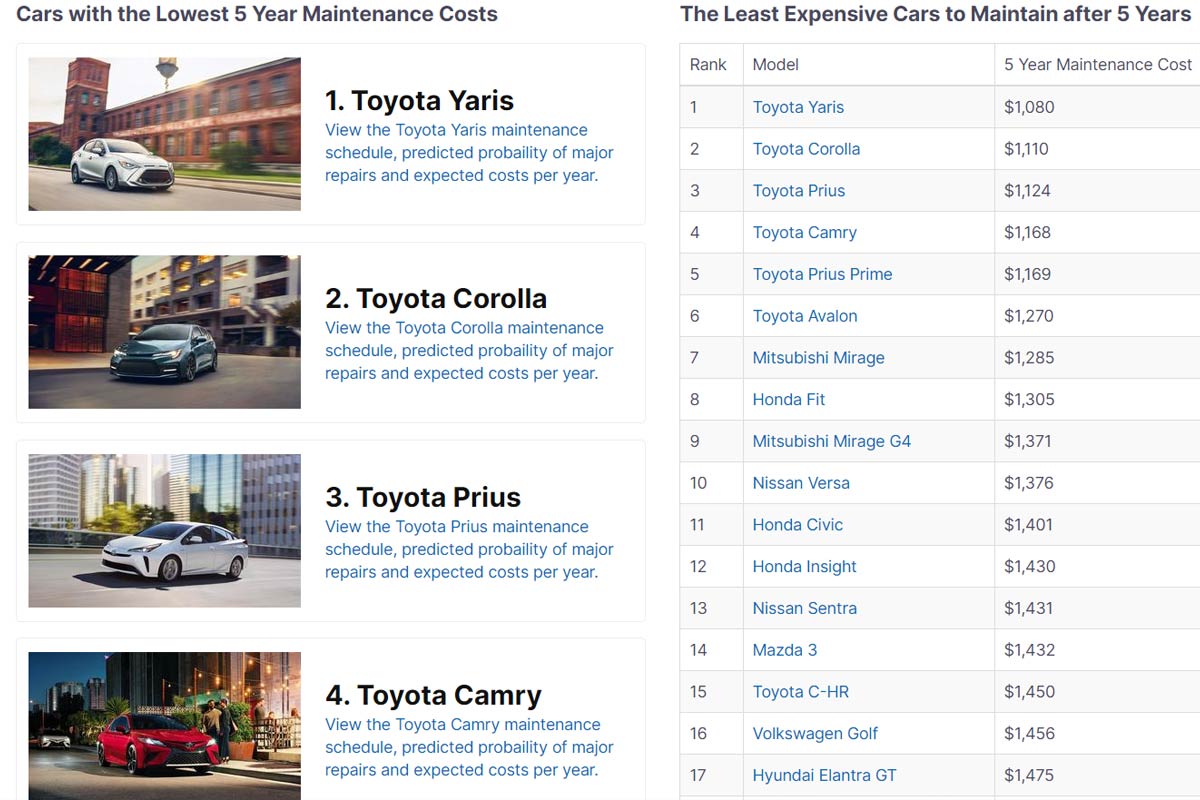Click Toyota Yaris in the table
Viewport: 1200px width, 800px height.
coord(798,107)
